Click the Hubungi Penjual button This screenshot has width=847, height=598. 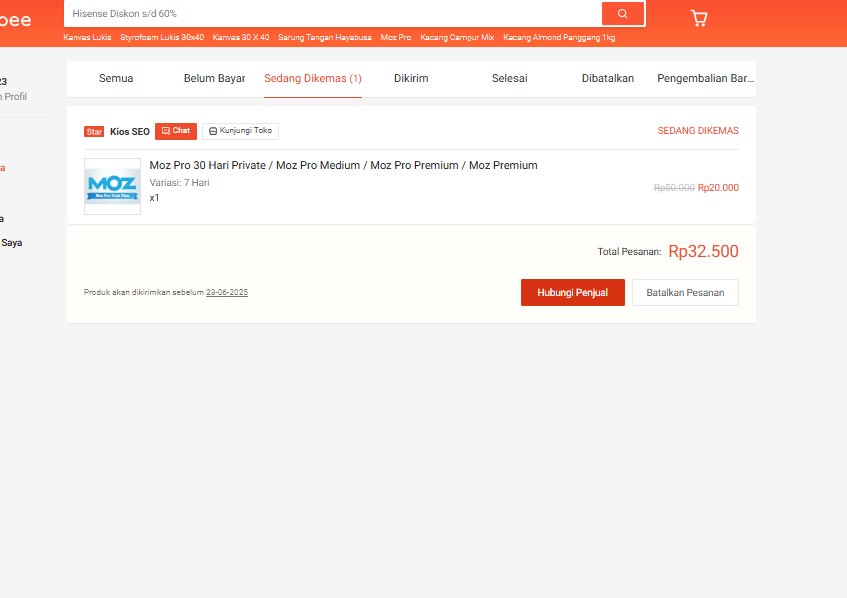pos(572,292)
